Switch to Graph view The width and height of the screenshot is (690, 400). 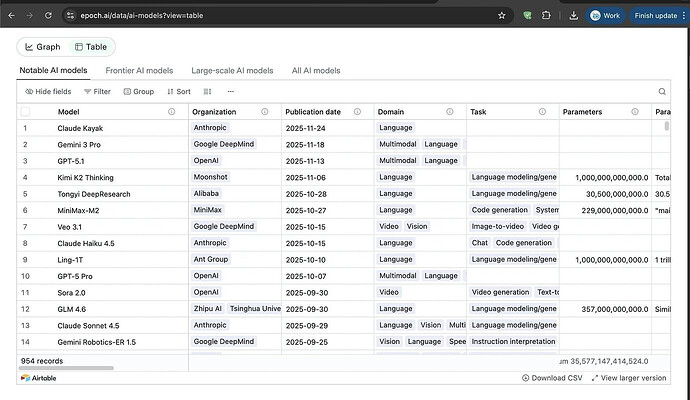[43, 47]
